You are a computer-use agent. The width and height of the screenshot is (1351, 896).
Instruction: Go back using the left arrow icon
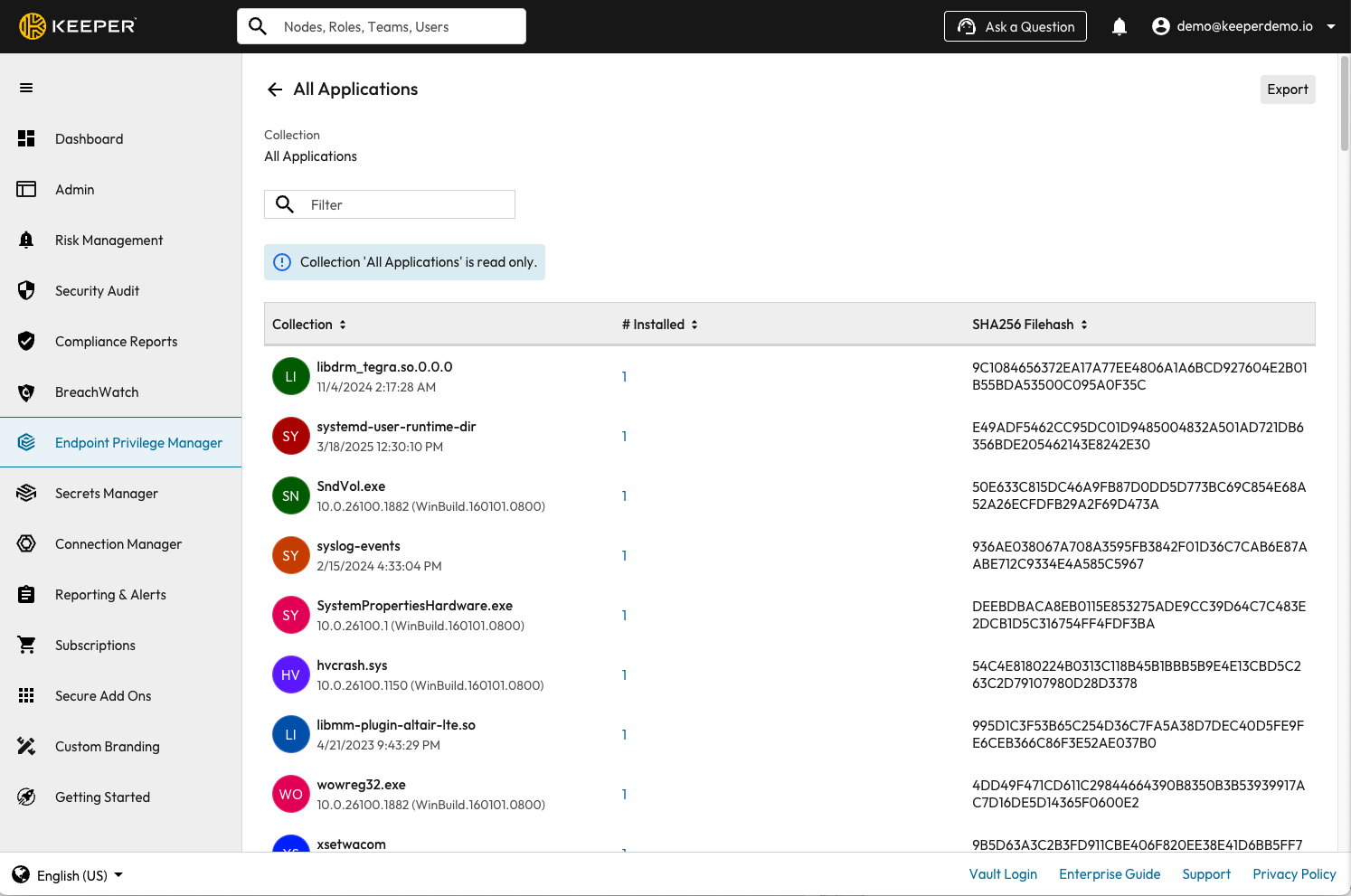pos(275,90)
